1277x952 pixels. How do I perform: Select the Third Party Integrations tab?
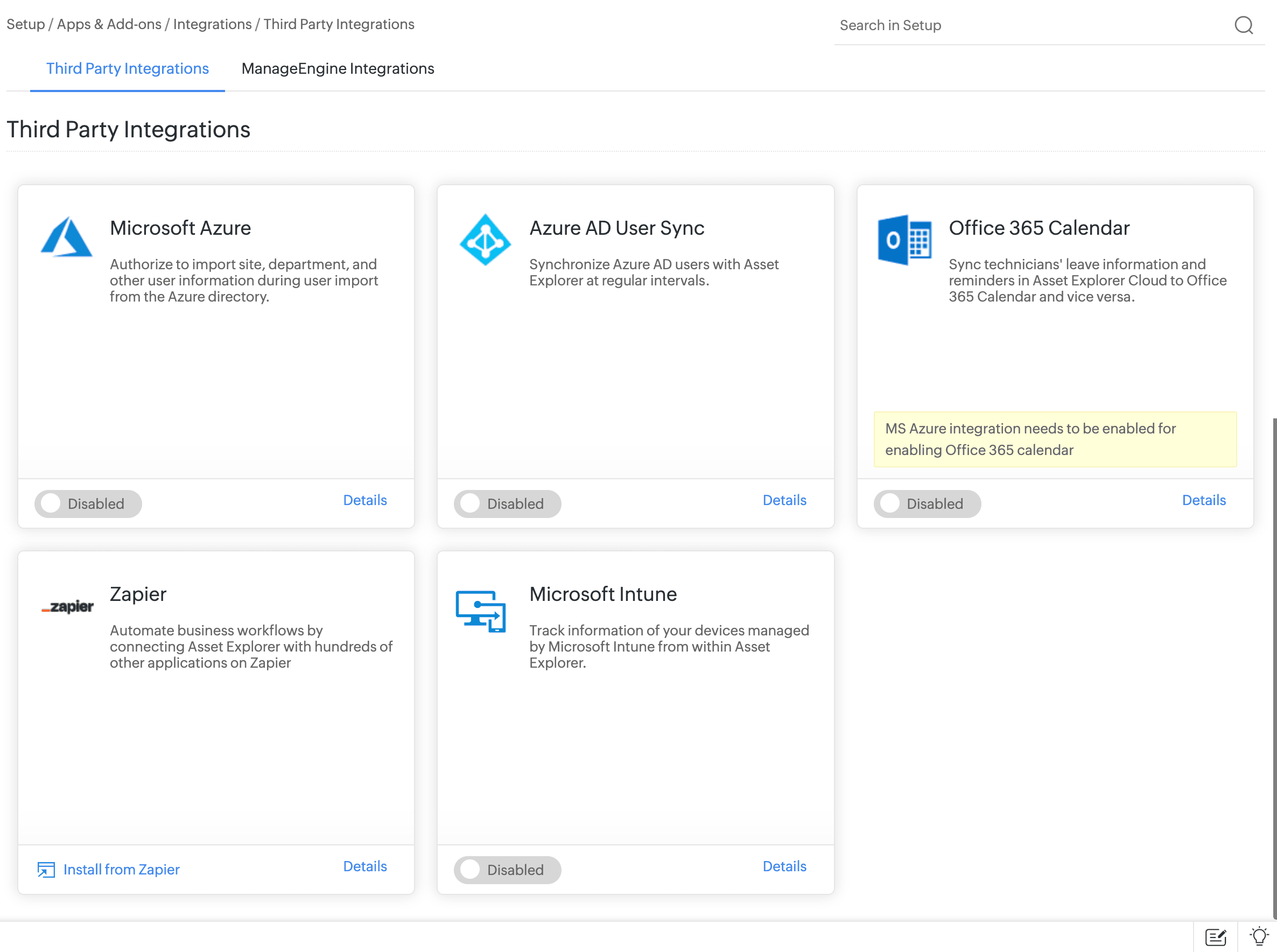tap(127, 68)
